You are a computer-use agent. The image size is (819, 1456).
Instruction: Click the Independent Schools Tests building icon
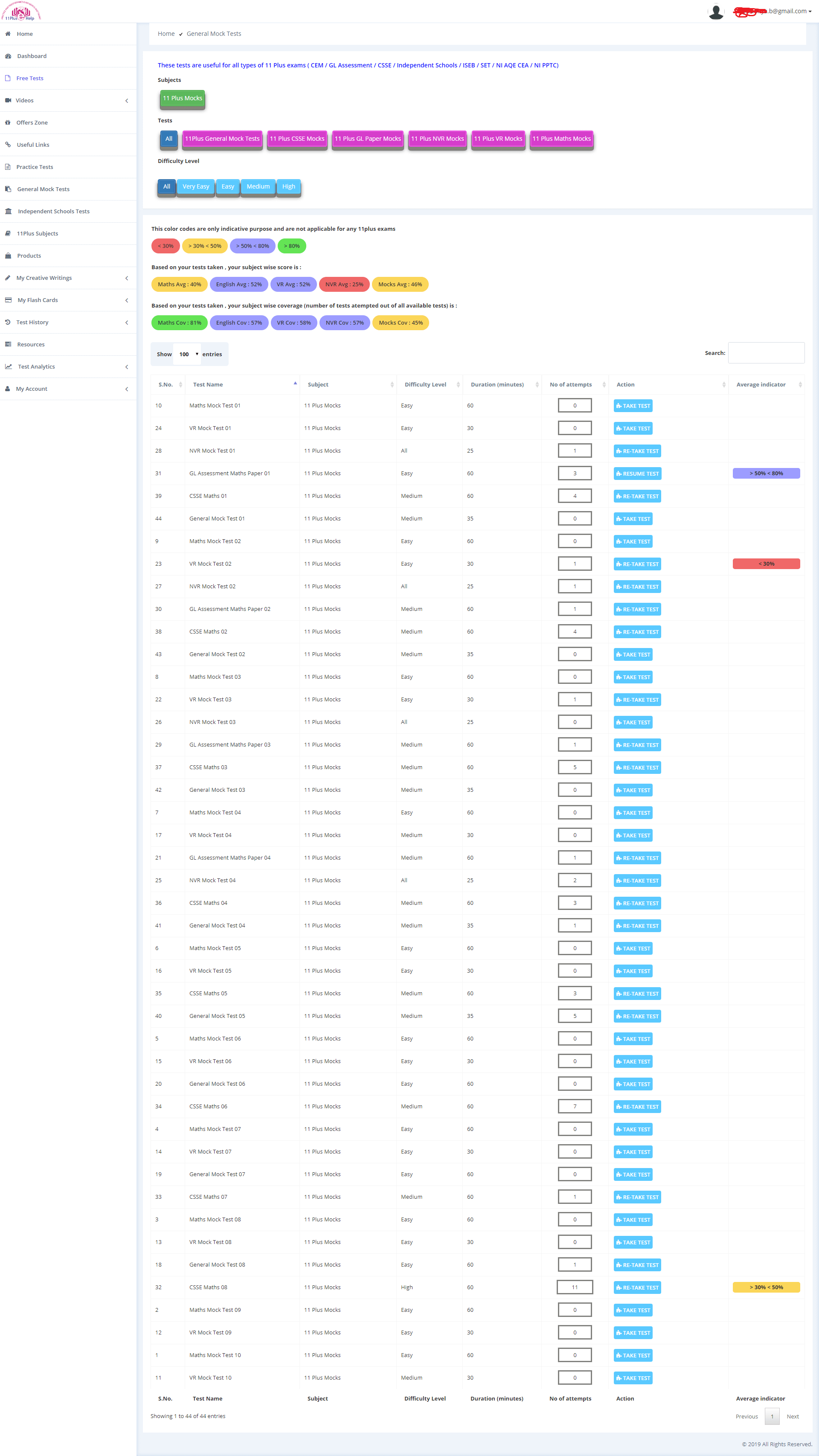(x=8, y=212)
